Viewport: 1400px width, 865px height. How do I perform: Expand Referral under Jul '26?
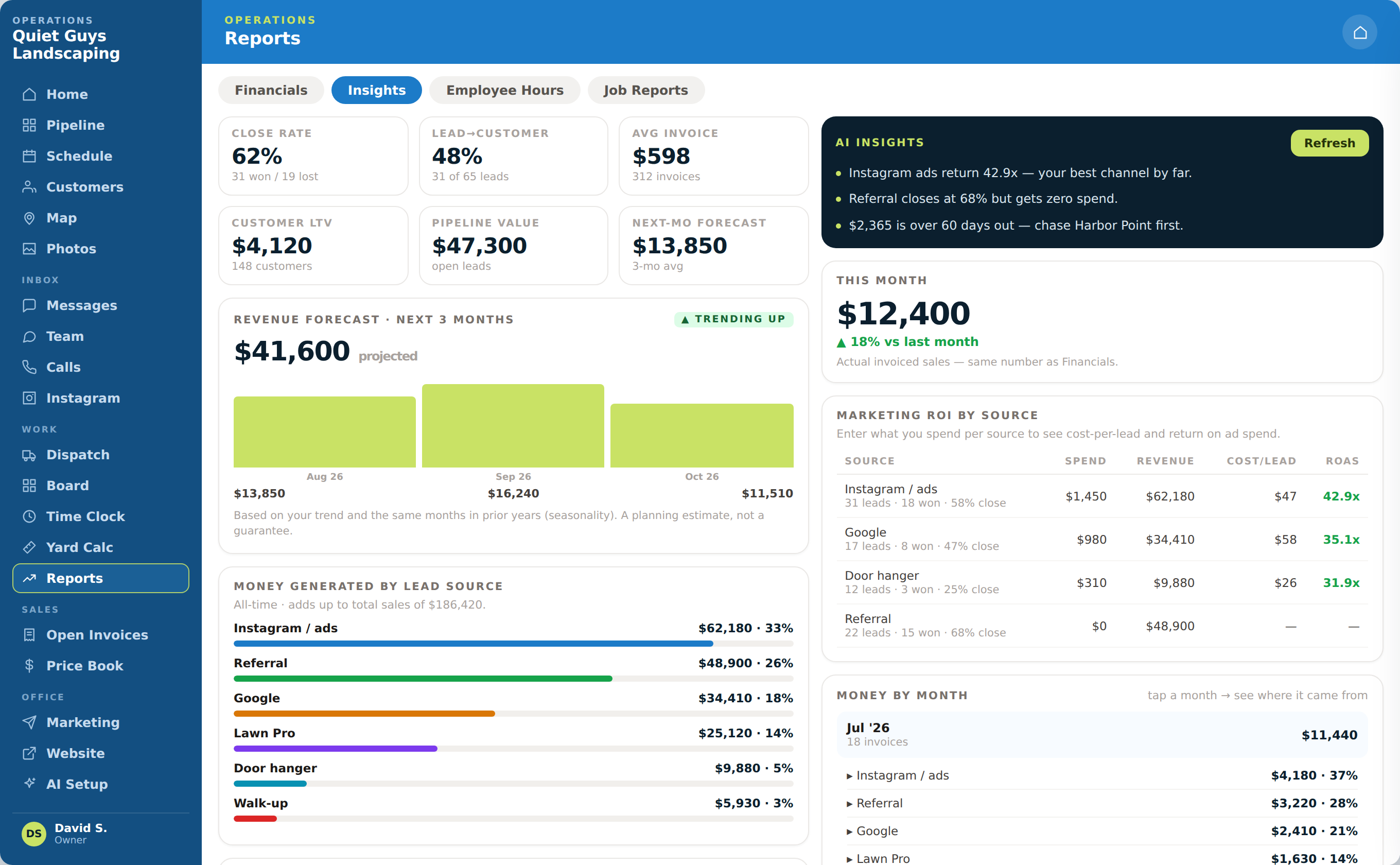tap(1101, 803)
